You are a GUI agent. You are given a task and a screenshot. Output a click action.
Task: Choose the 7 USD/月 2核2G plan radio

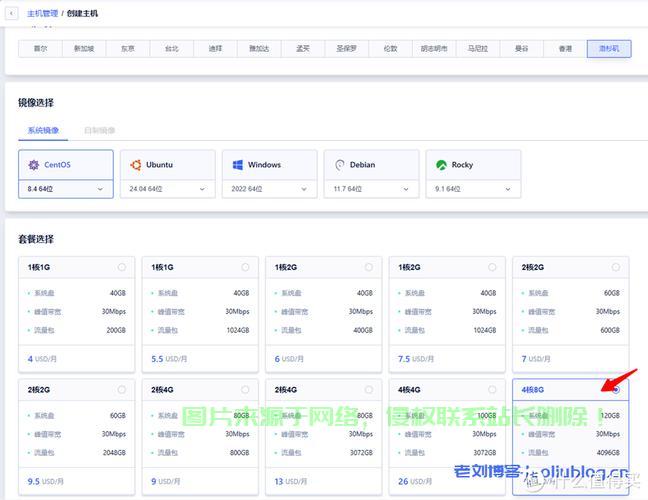tap(615, 267)
